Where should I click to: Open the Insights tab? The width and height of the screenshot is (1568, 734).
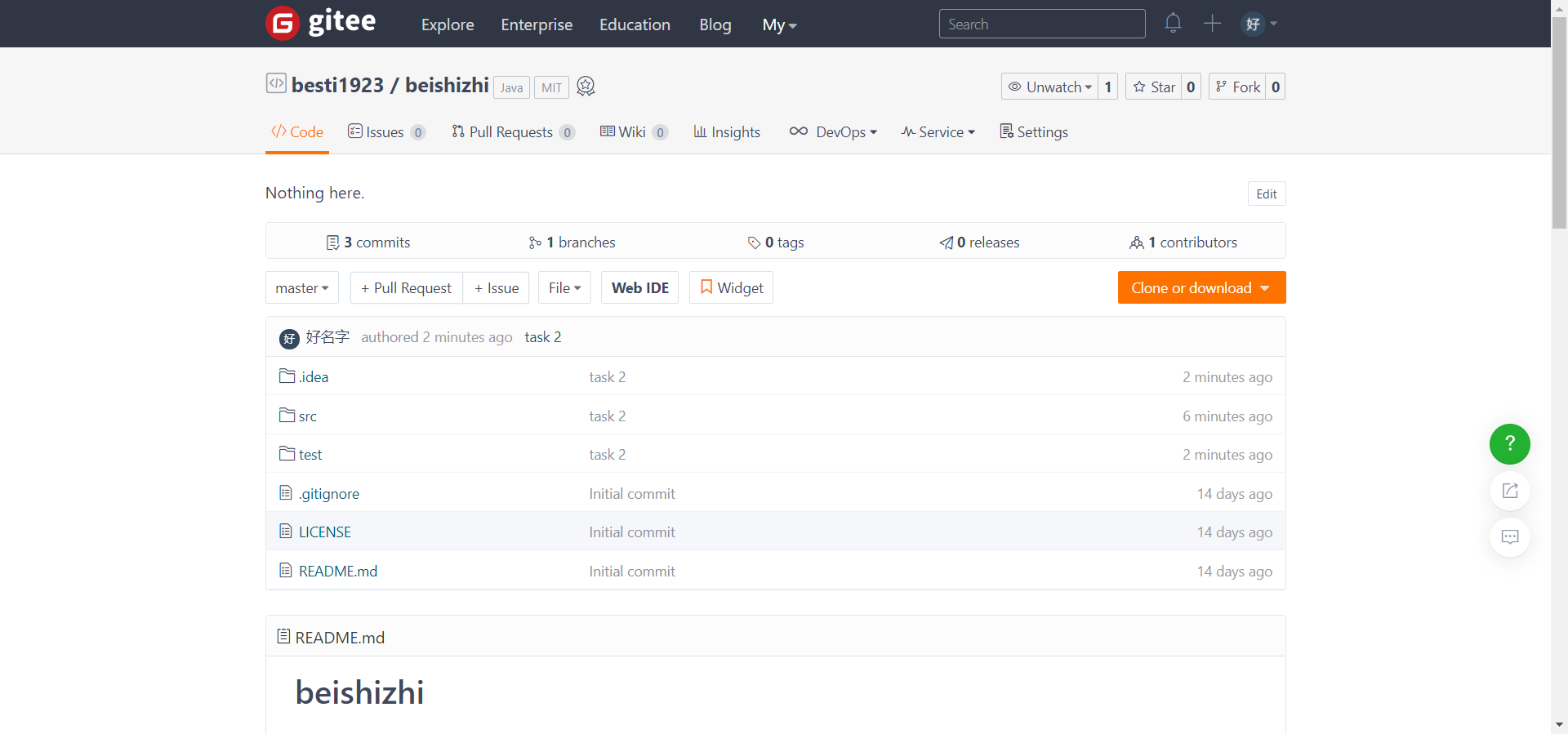pos(727,131)
